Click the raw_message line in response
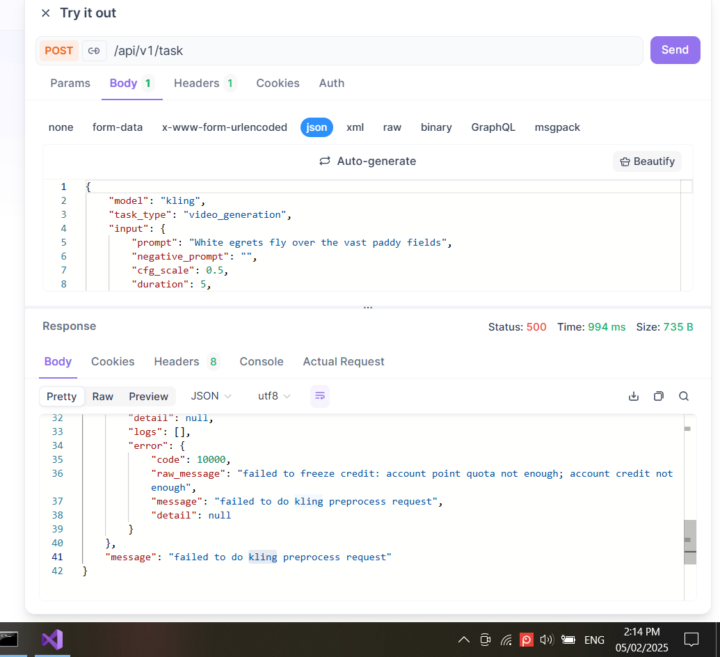The width and height of the screenshot is (720, 657). (412, 480)
